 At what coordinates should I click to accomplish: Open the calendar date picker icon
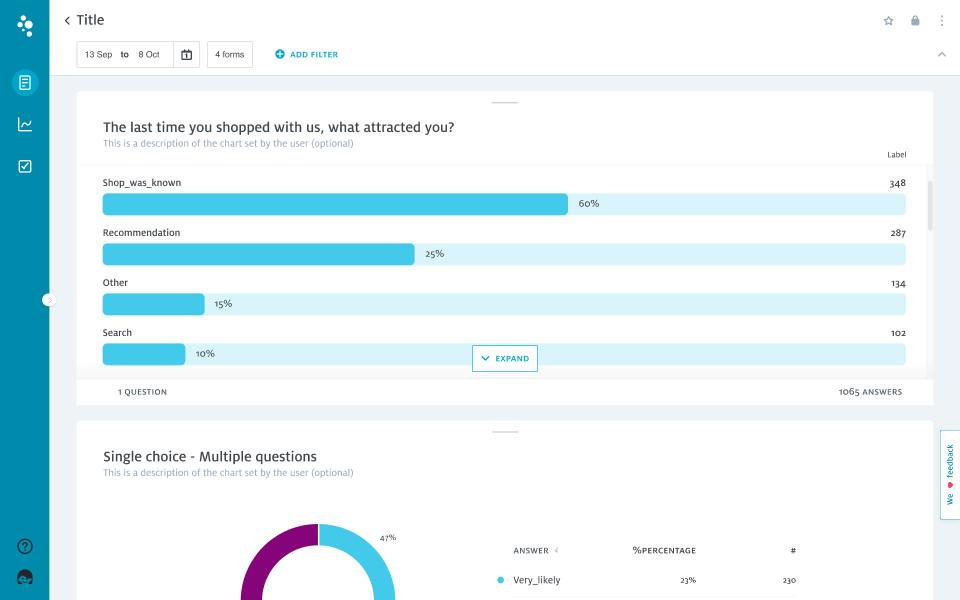pos(187,54)
